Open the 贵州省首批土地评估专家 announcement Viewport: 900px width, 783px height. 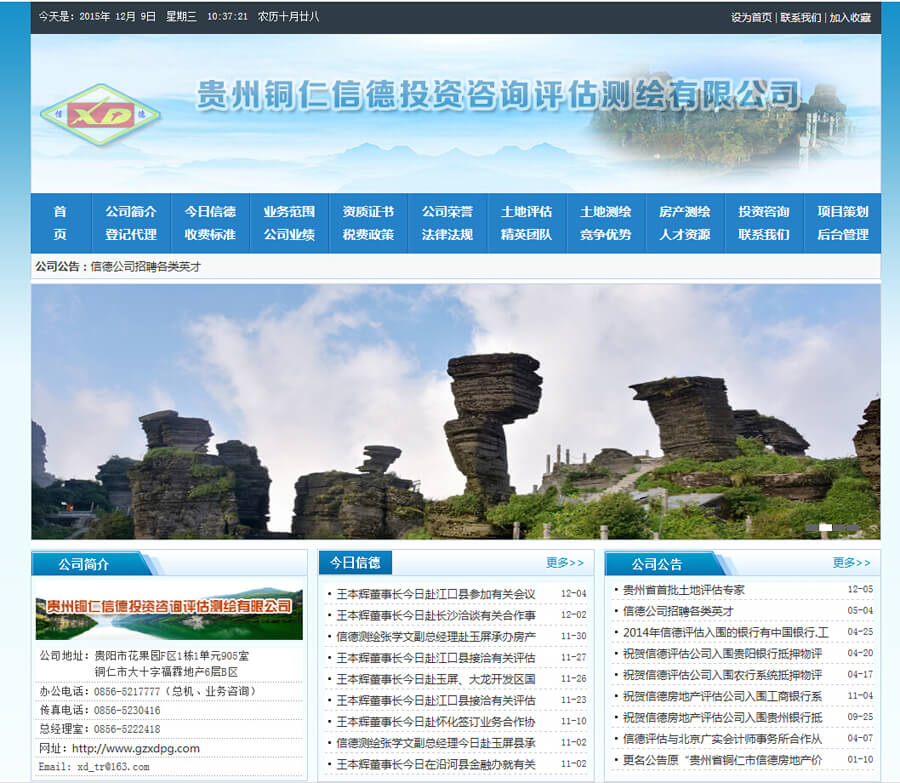coord(683,590)
